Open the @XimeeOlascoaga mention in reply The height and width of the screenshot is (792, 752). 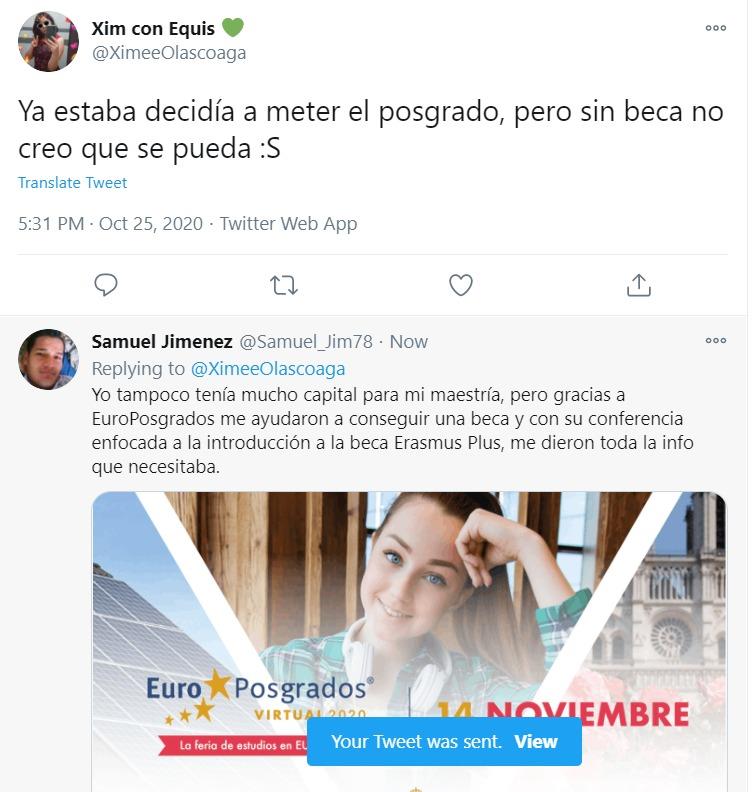point(268,369)
